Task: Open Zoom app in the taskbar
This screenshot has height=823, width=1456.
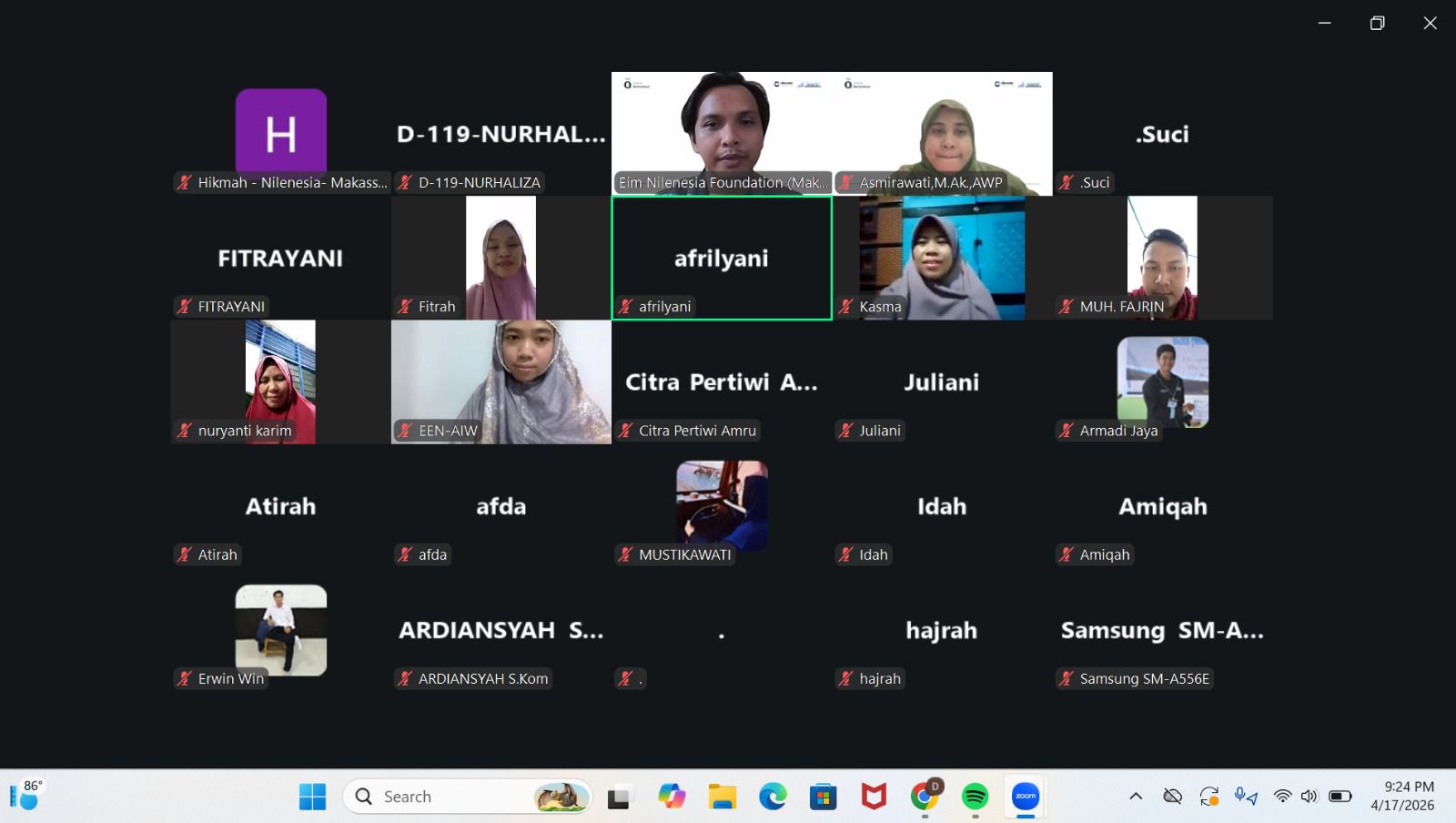Action: click(x=1026, y=797)
